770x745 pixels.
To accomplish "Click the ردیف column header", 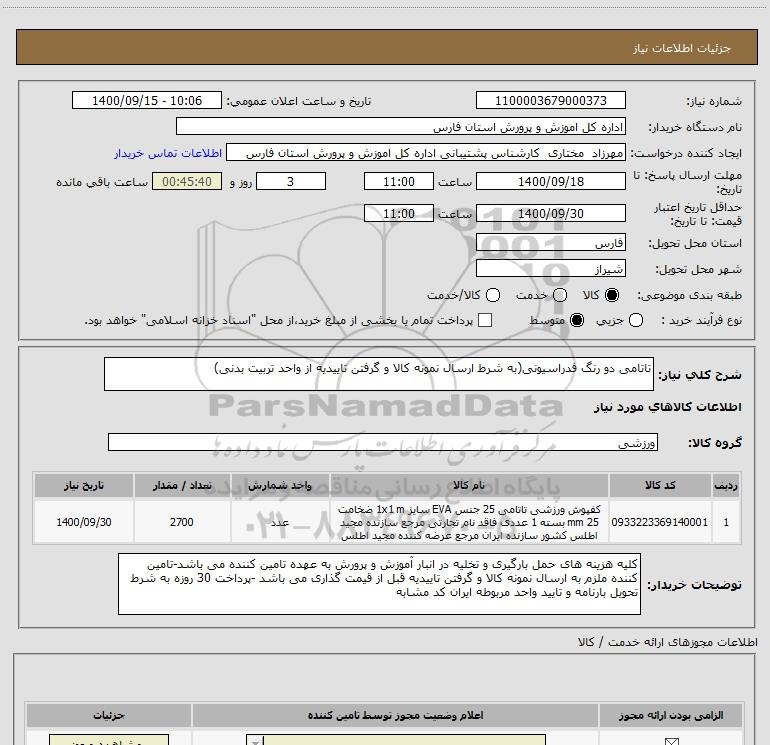I will (726, 485).
